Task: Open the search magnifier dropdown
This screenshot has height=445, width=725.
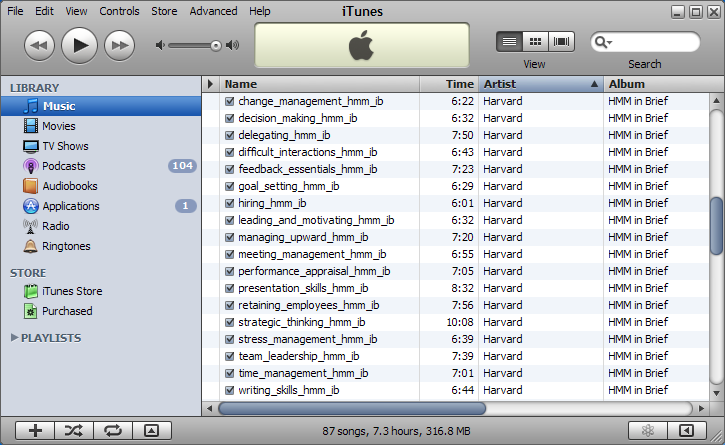Action: (x=603, y=42)
